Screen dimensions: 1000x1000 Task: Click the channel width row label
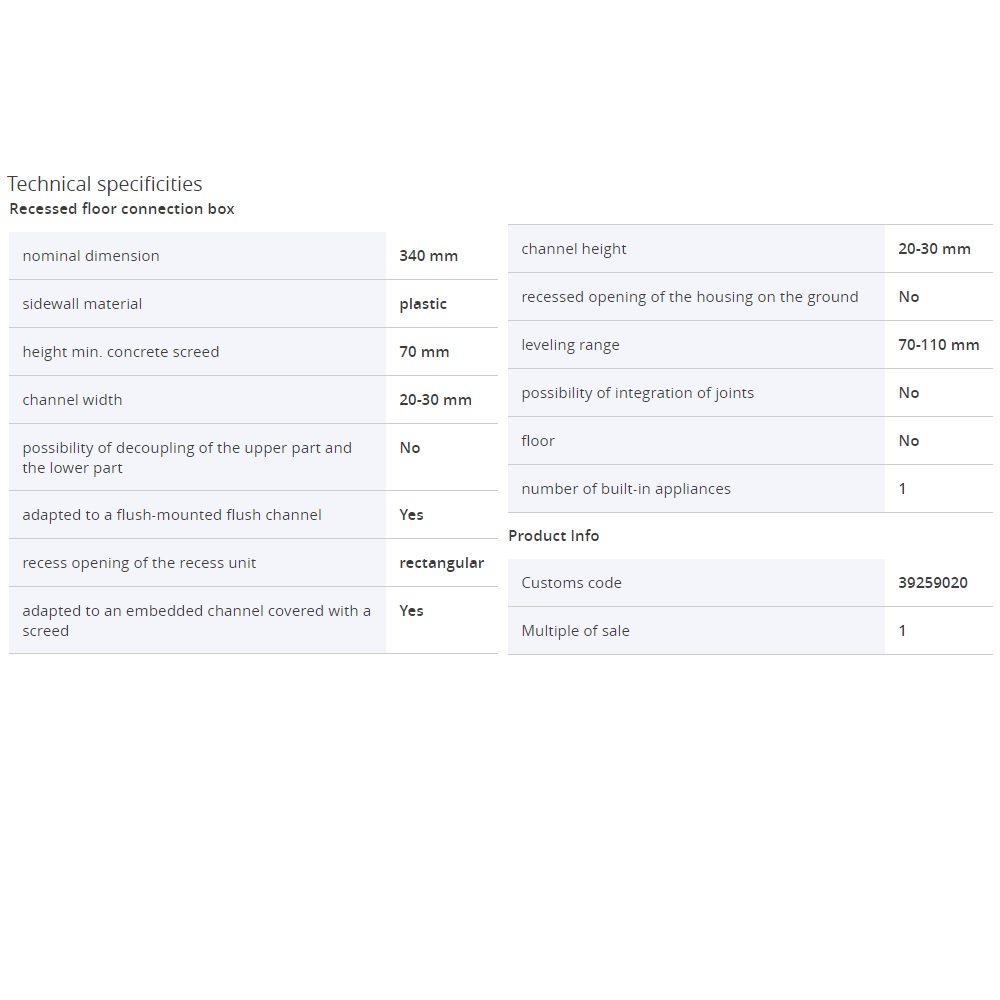point(72,400)
